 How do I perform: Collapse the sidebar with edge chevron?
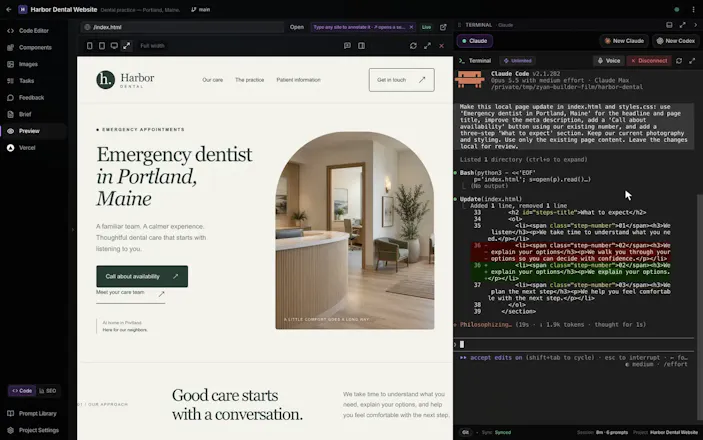(73, 230)
